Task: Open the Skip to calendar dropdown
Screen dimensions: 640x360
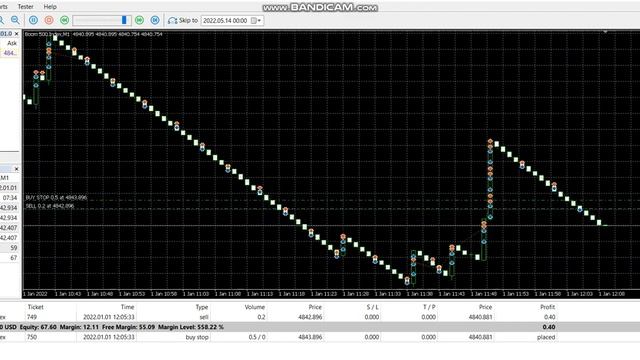Action: click(x=256, y=20)
